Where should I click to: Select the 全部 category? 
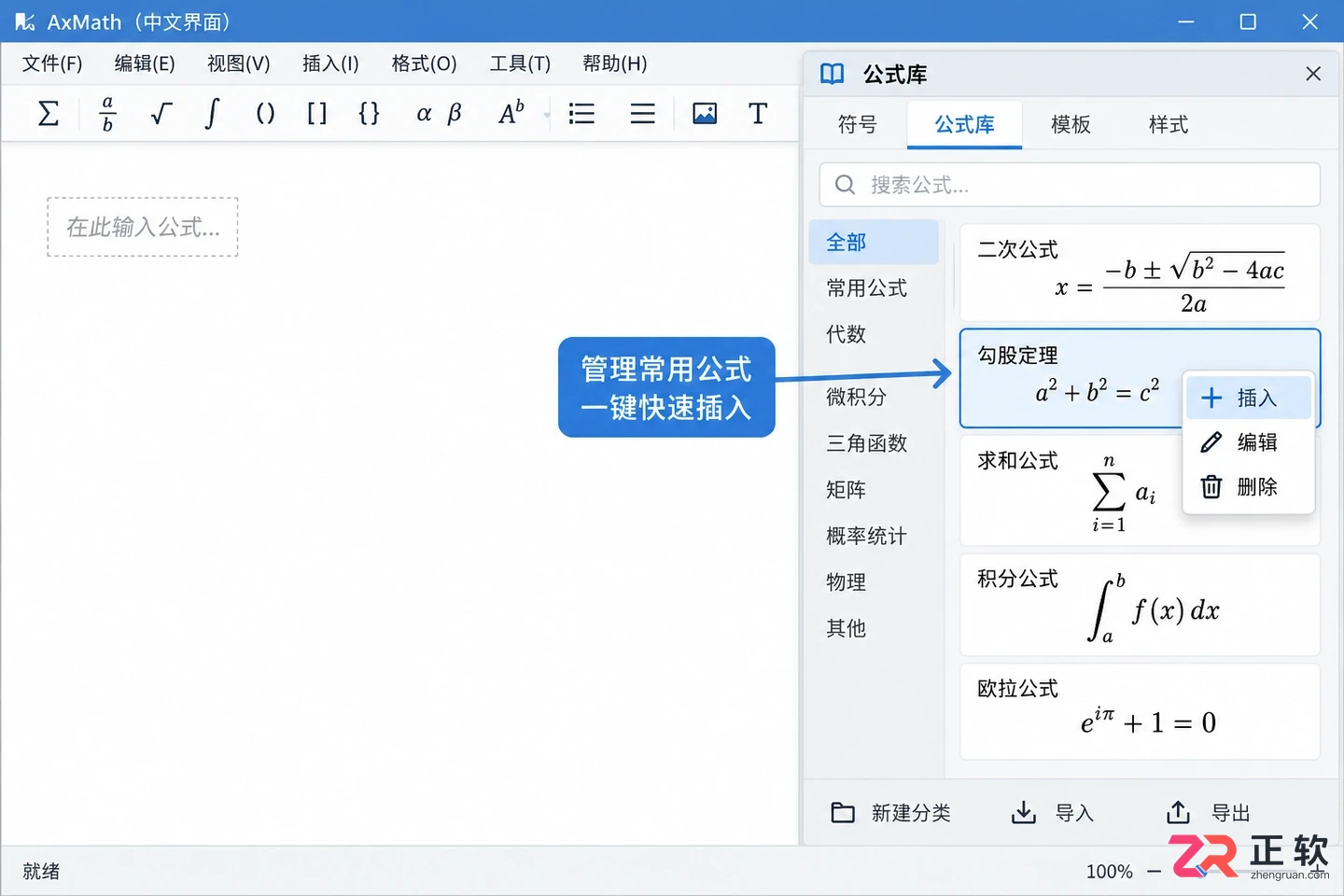(874, 243)
